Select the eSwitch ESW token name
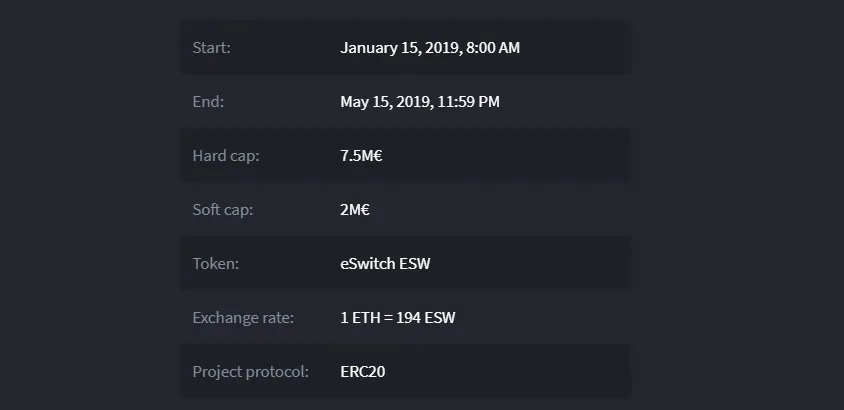844x410 pixels. 385,264
